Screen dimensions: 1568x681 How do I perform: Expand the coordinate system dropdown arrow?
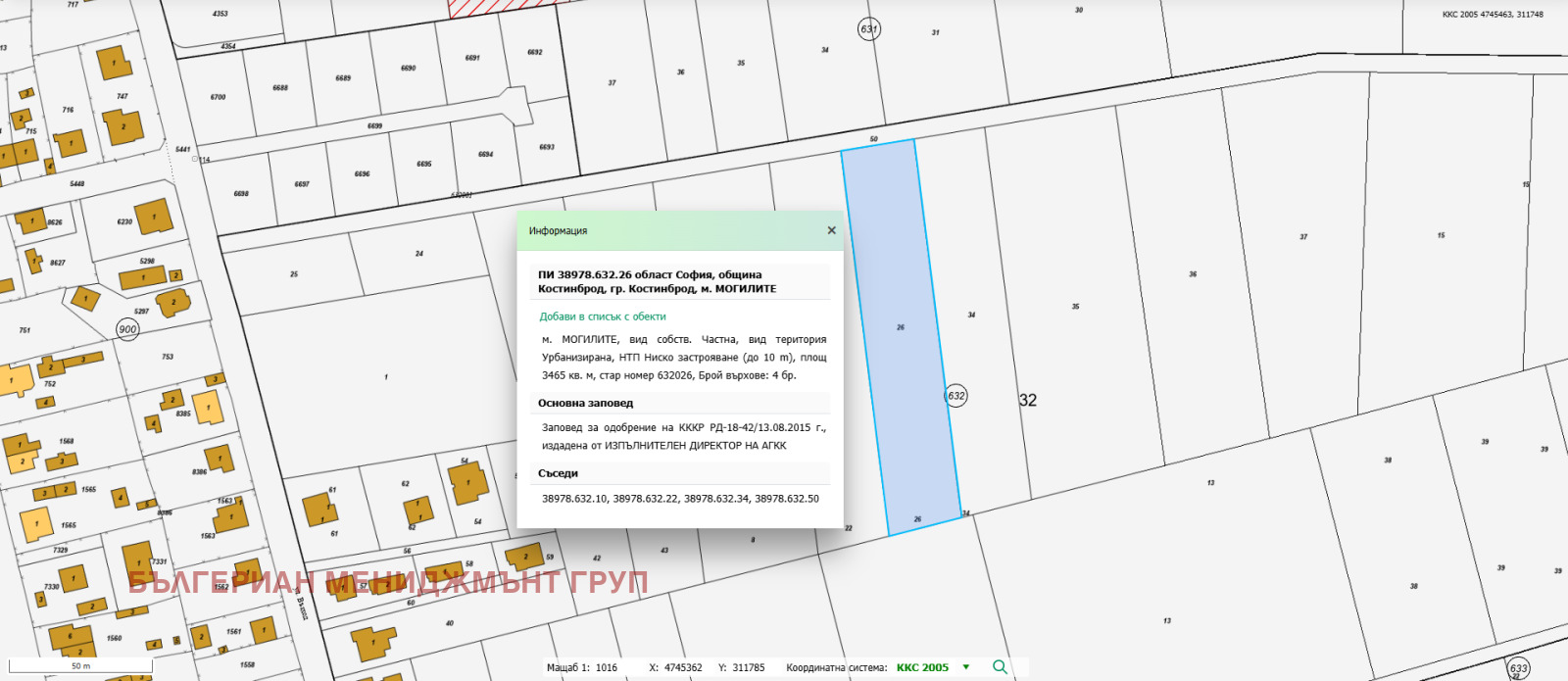click(966, 667)
